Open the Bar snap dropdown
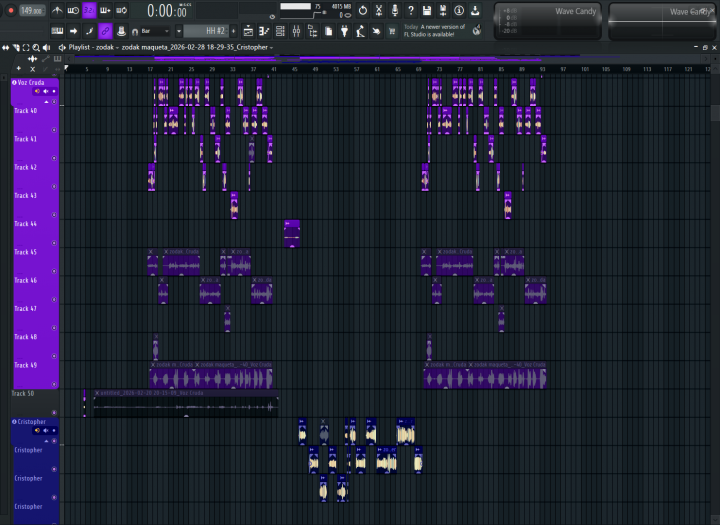This screenshot has height=525, width=720. click(158, 31)
